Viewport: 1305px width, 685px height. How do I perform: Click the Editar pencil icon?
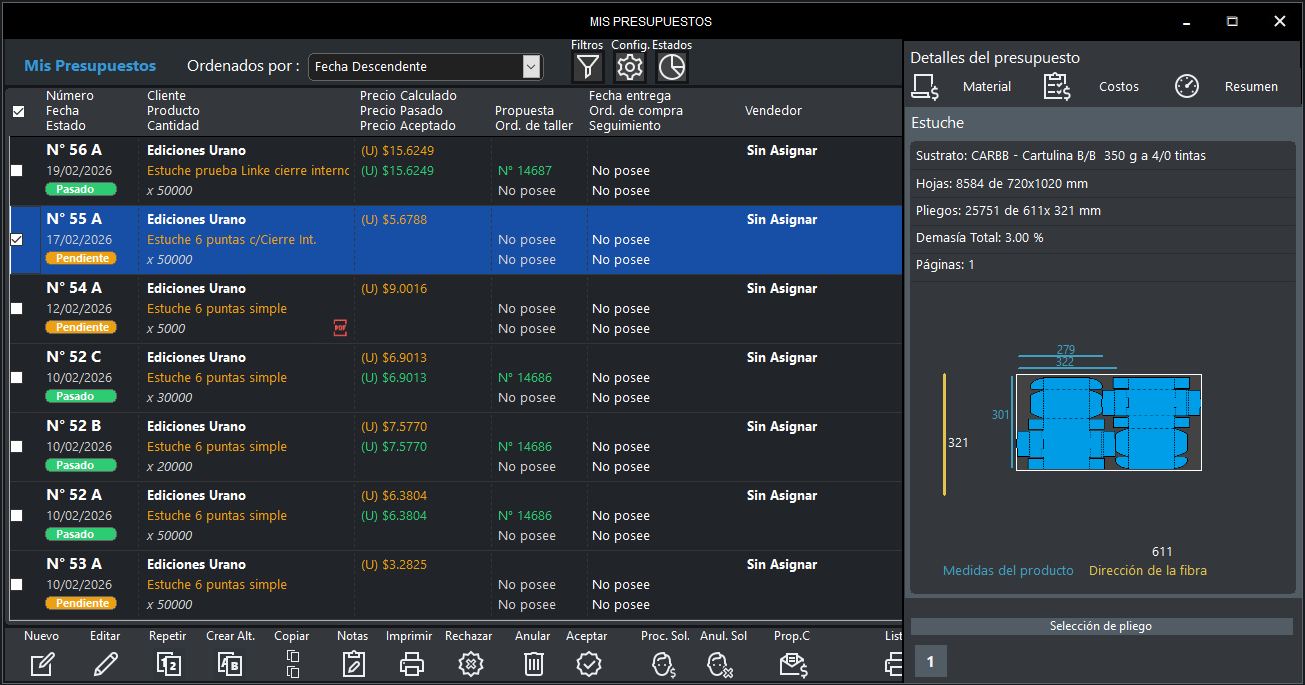pyautogui.click(x=105, y=663)
